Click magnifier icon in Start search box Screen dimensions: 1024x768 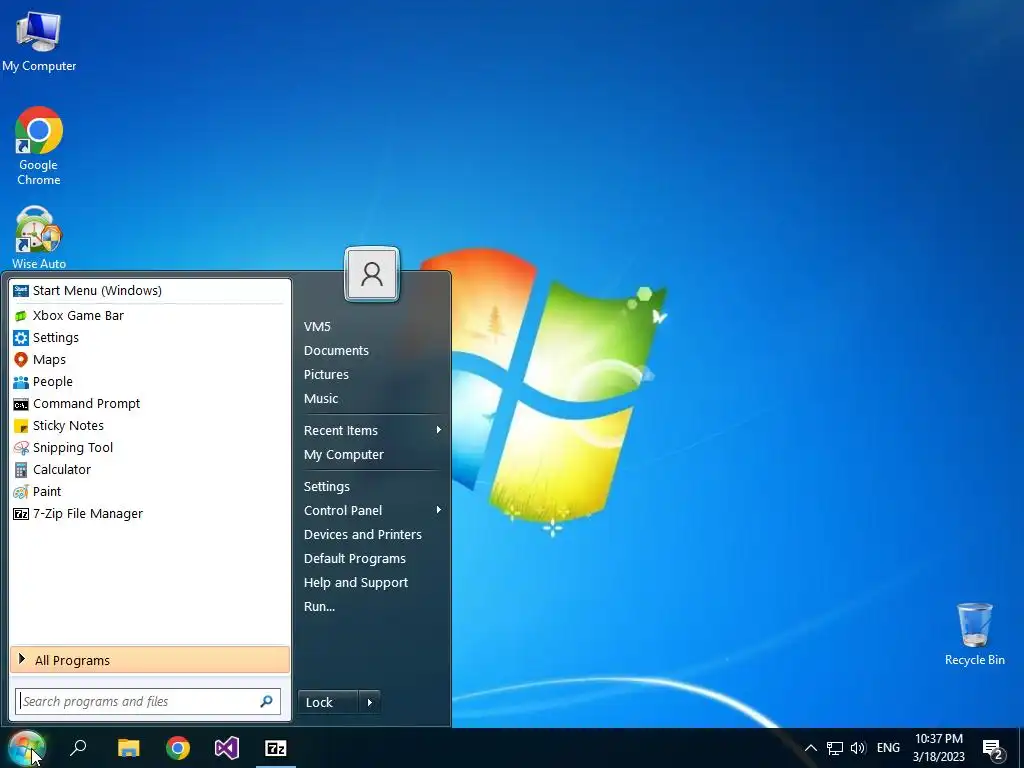(266, 701)
